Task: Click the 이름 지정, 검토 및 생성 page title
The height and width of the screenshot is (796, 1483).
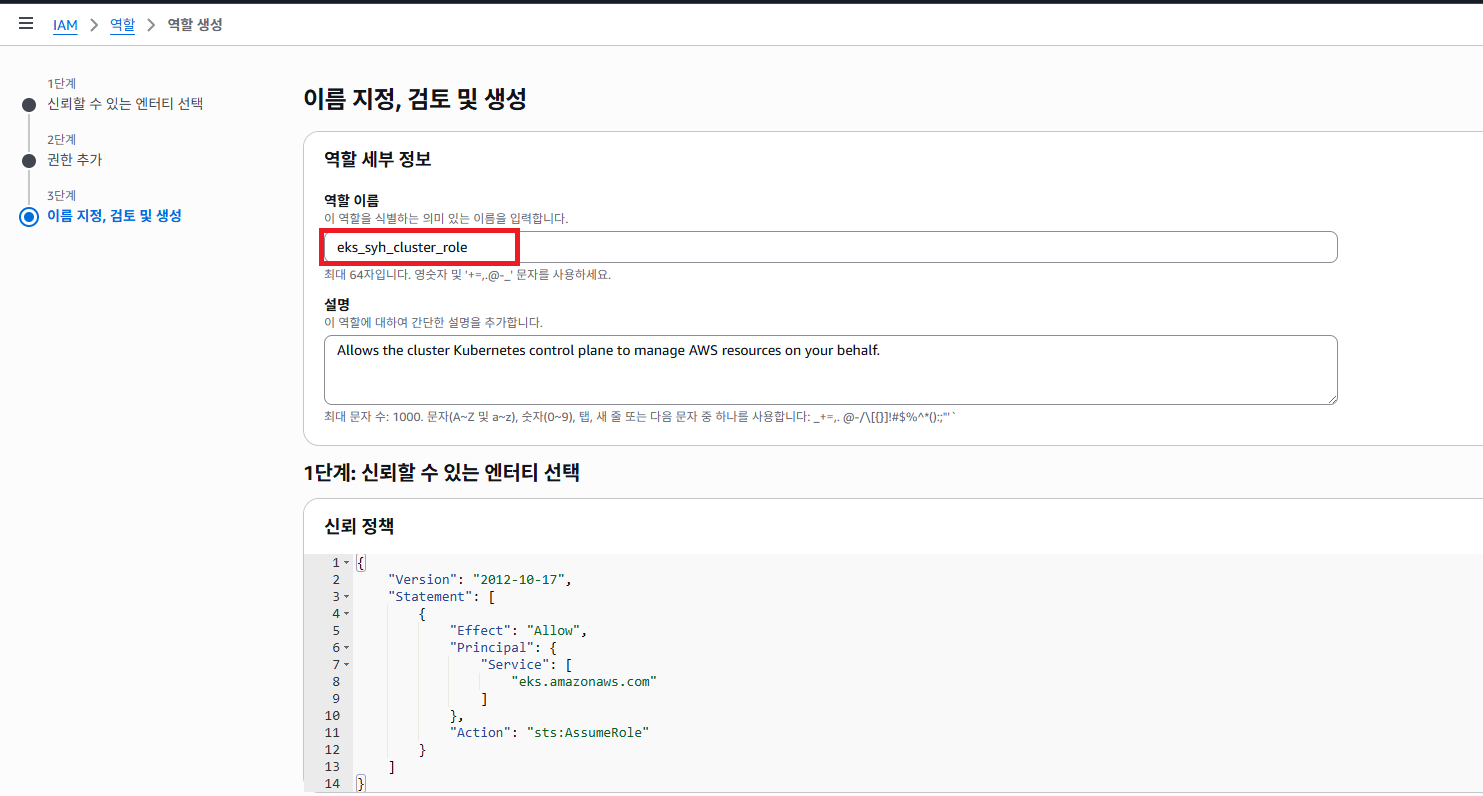Action: [415, 99]
